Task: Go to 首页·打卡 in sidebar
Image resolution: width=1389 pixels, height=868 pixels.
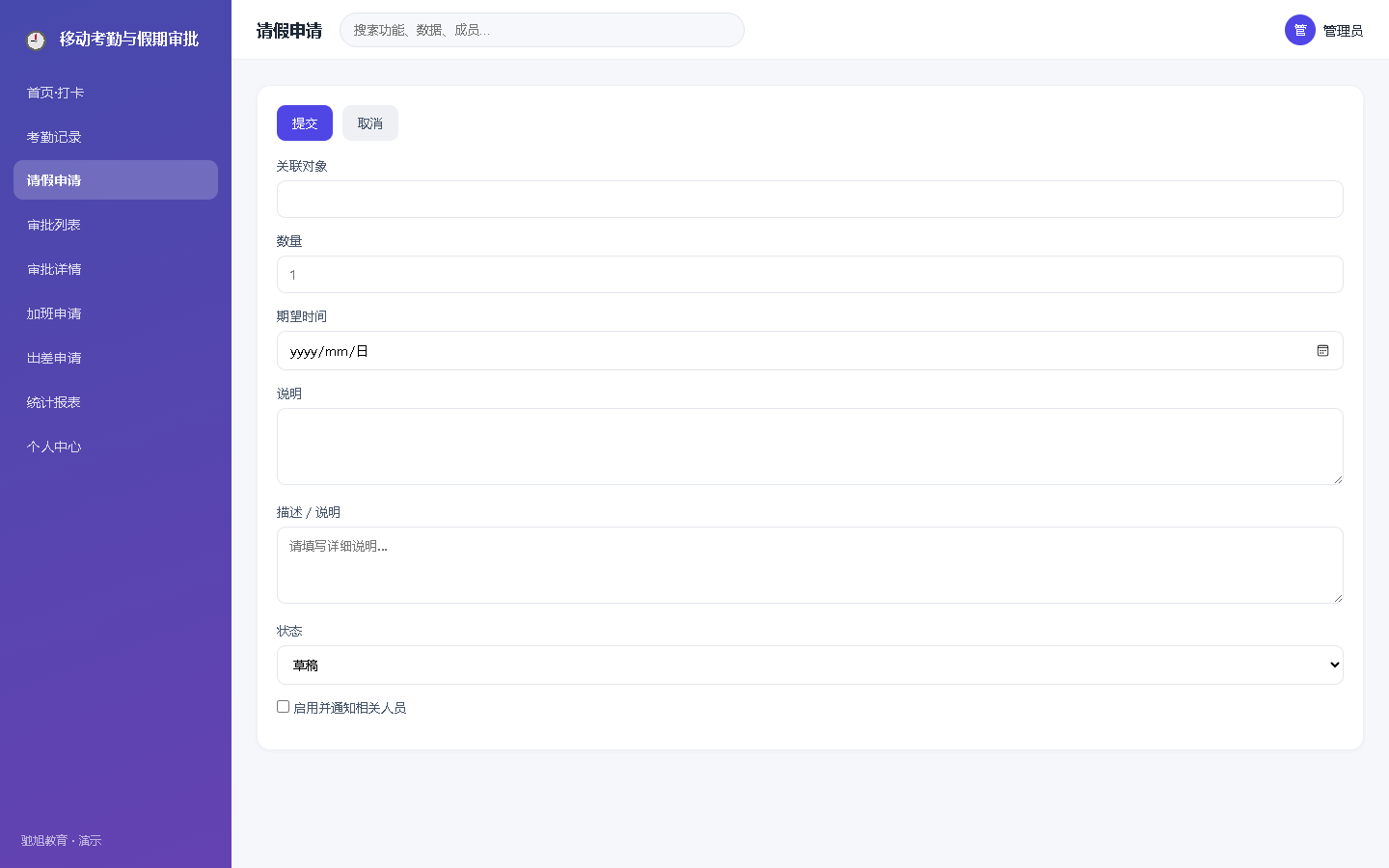Action: (x=116, y=93)
